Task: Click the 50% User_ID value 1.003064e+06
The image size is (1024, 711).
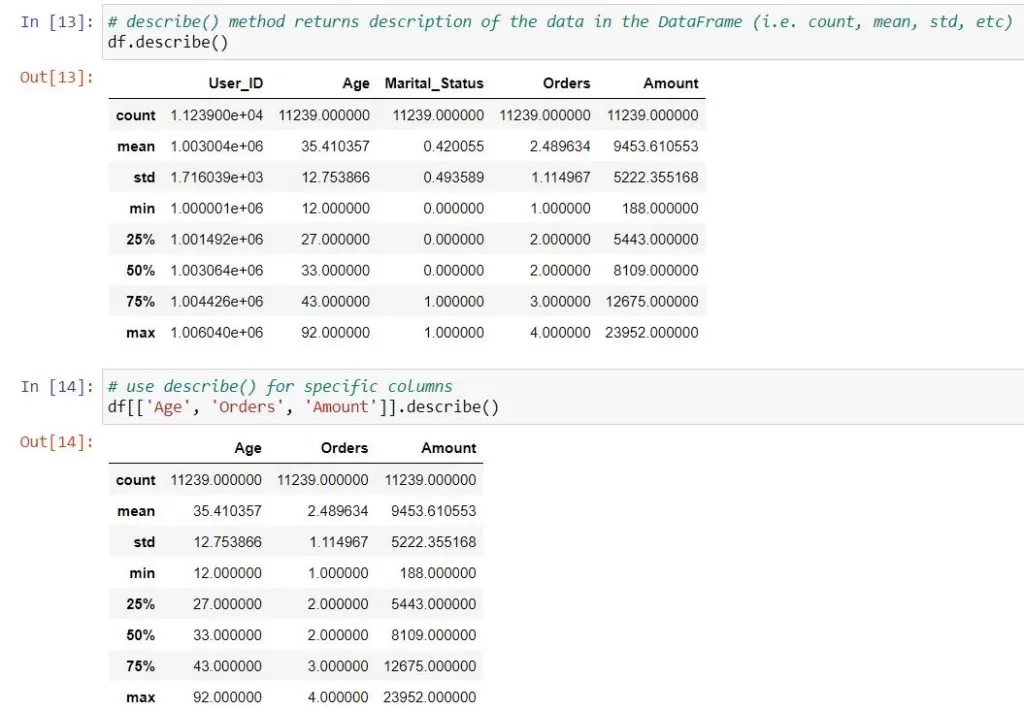Action: point(217,271)
